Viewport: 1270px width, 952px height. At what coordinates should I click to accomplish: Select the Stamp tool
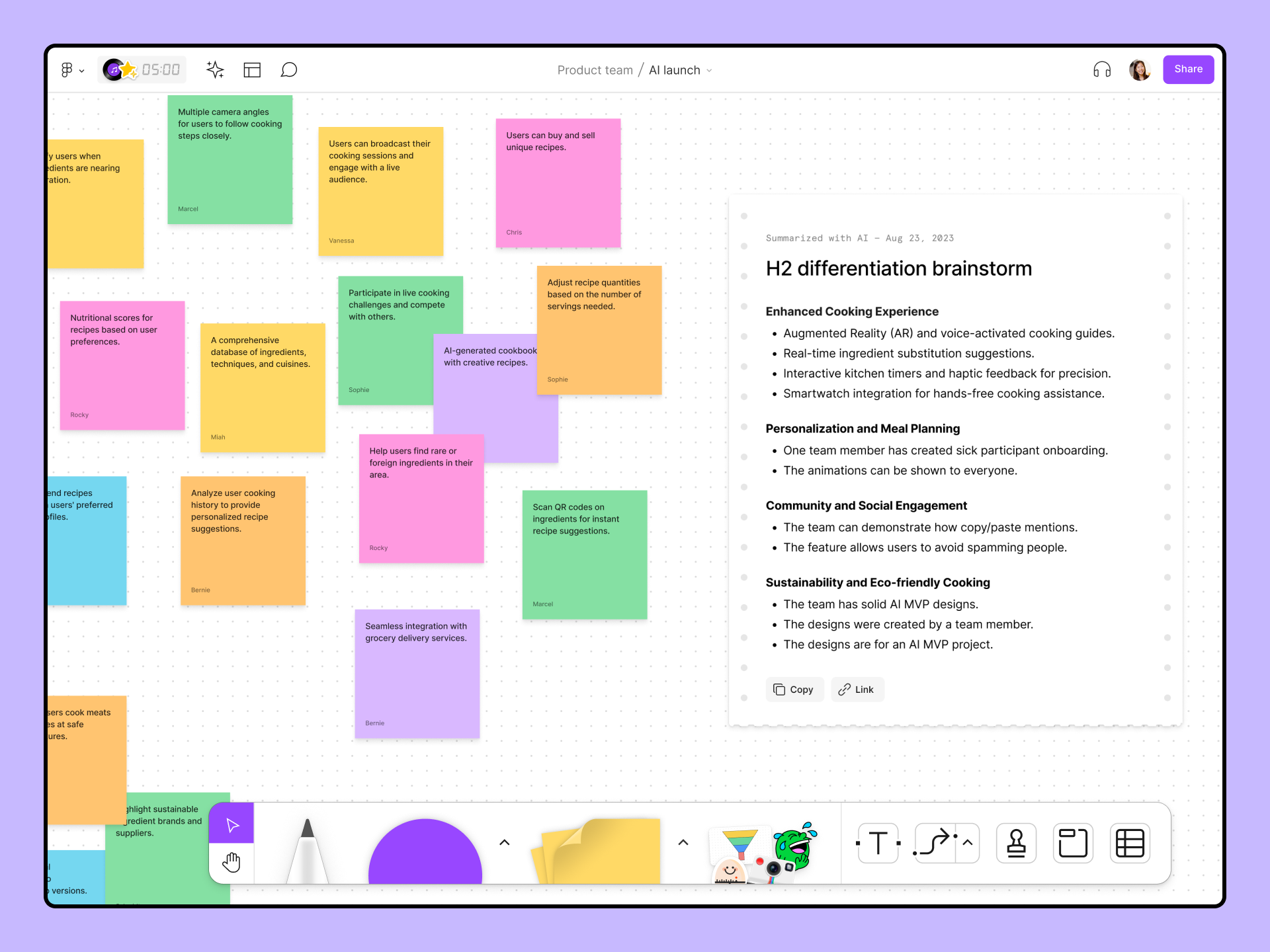tap(1016, 843)
